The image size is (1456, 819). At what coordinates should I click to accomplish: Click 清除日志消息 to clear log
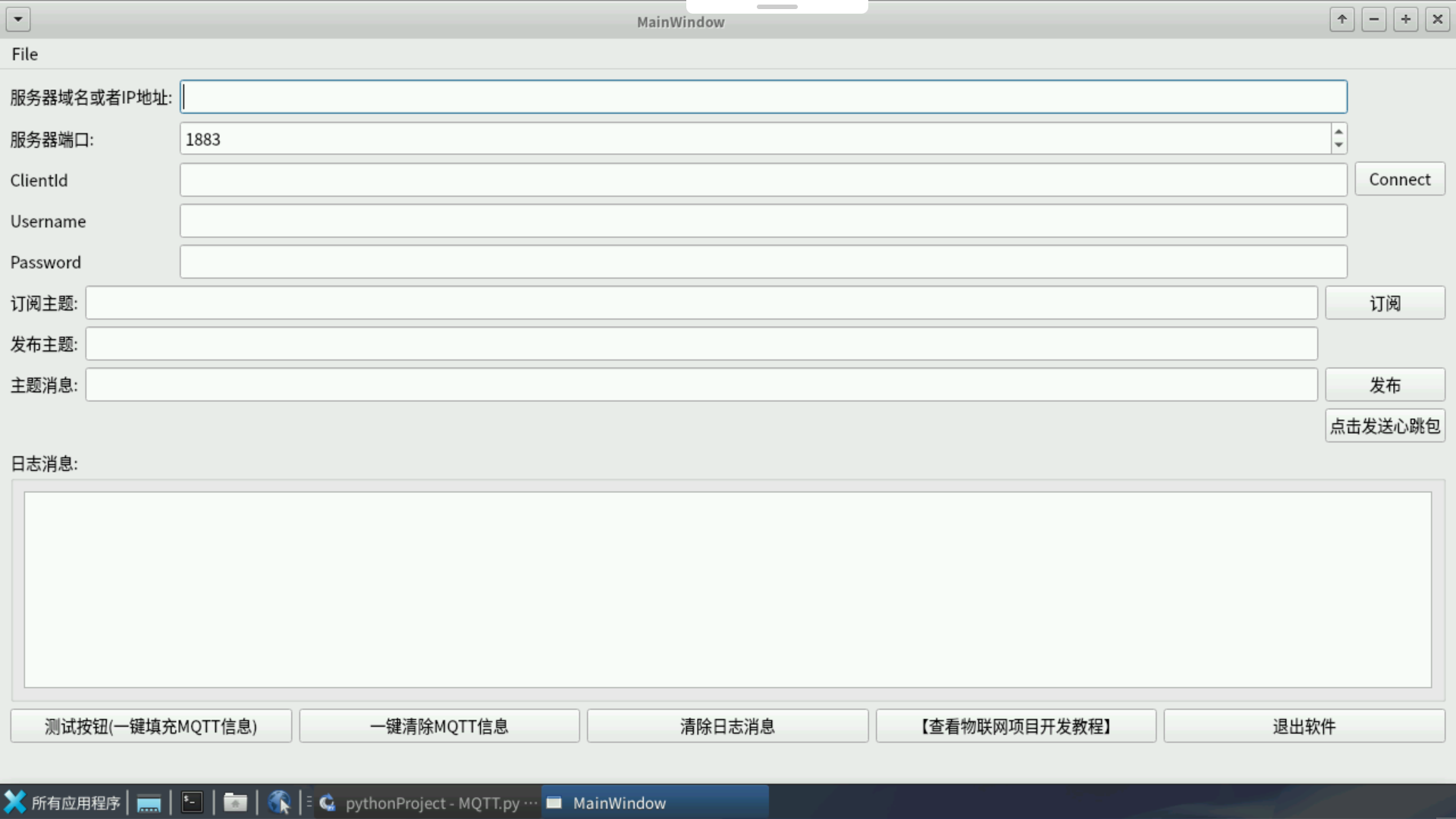pos(727,726)
